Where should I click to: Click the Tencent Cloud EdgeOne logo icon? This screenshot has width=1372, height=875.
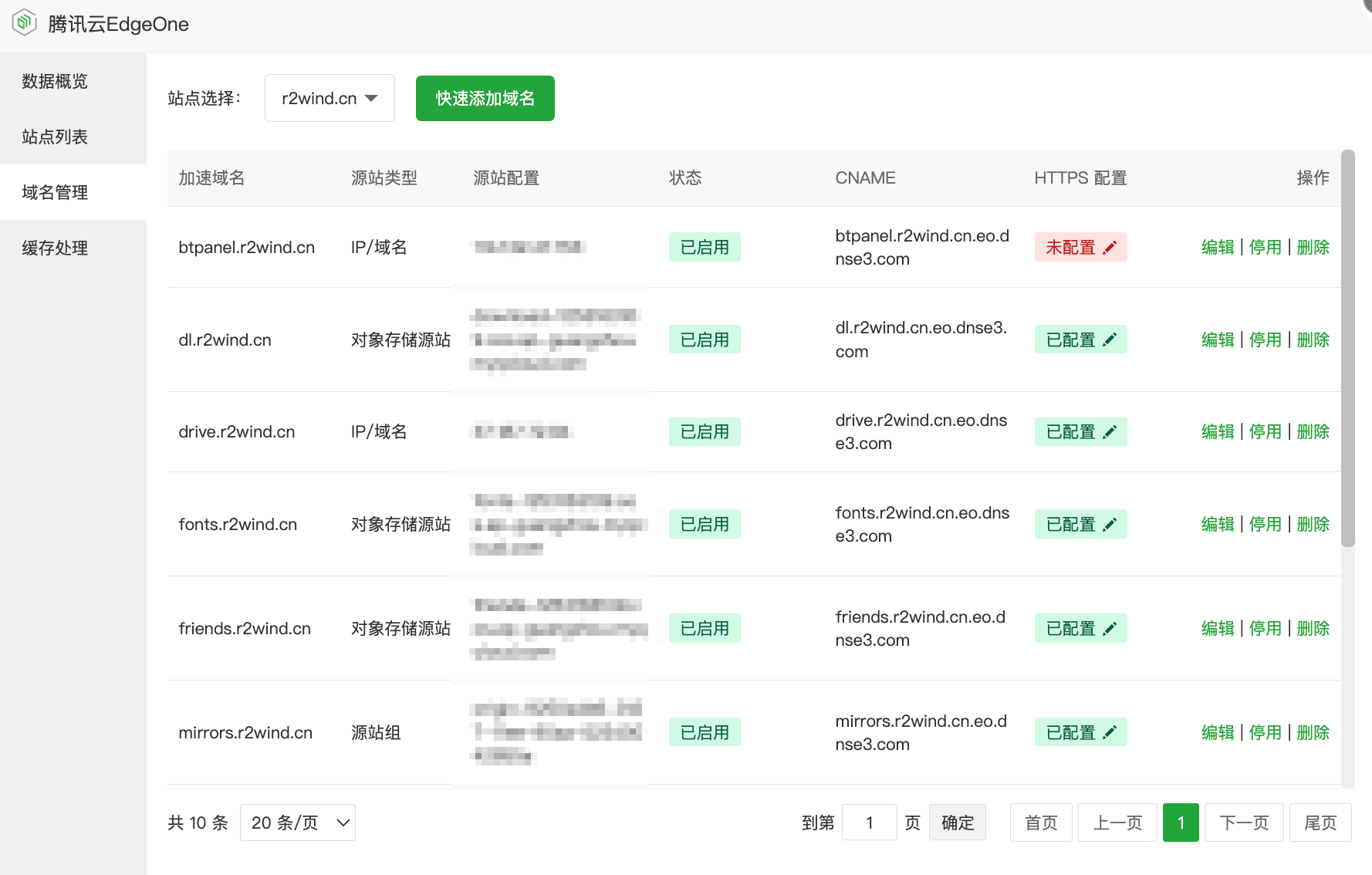pos(24,22)
